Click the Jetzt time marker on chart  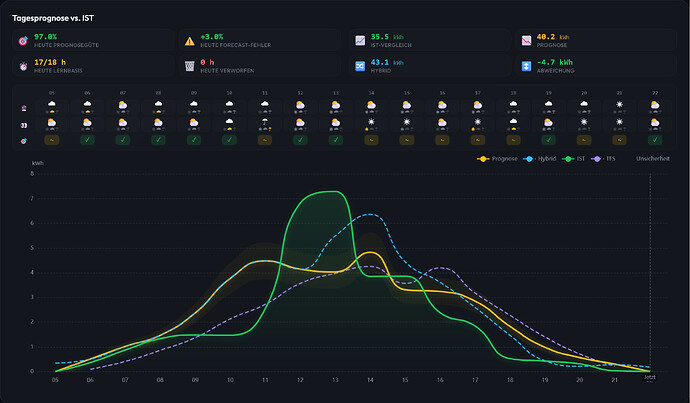(x=650, y=377)
